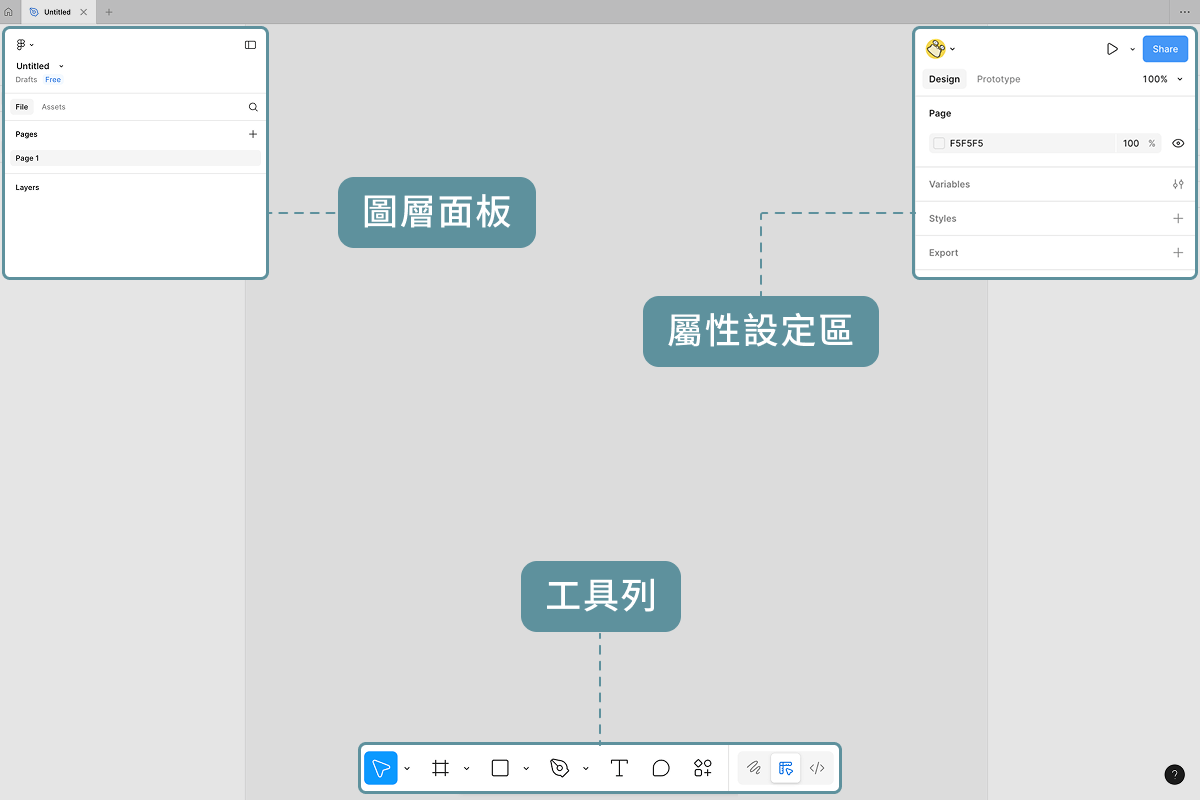Select the Rectangle shape tool
This screenshot has width=1200, height=800.
[x=500, y=768]
